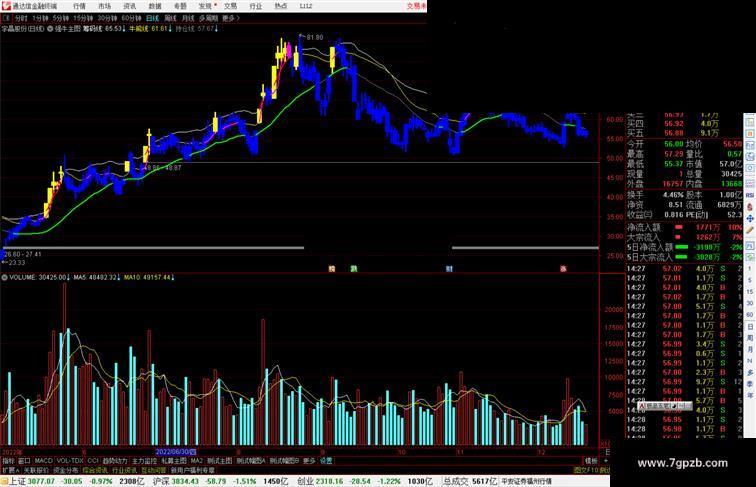Viewport: 756px width, 487px height.
Task: Click the round icon beside 强牛主图 indicator
Action: pos(50,29)
